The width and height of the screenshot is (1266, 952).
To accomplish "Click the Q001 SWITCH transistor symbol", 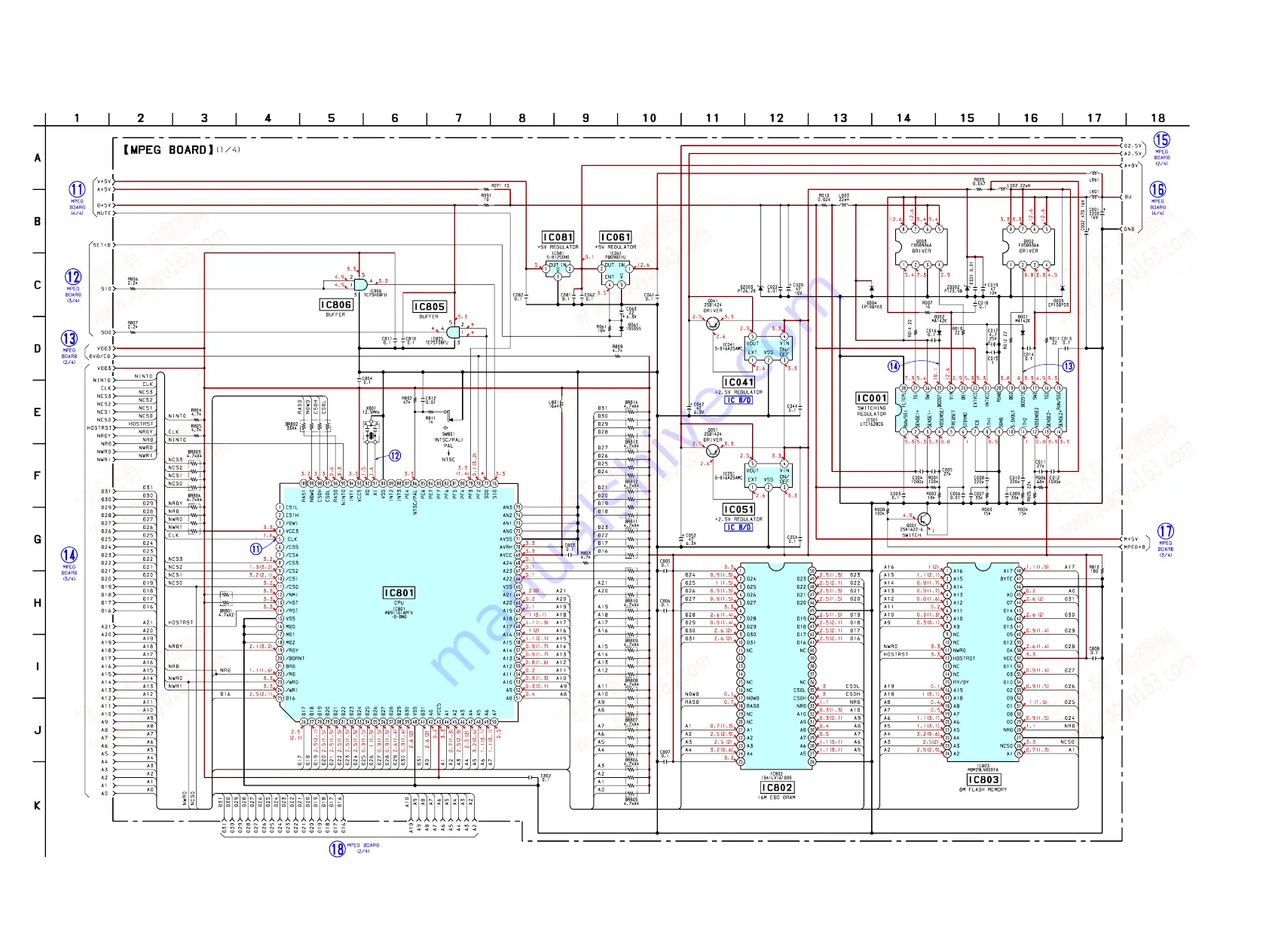I will point(924,519).
